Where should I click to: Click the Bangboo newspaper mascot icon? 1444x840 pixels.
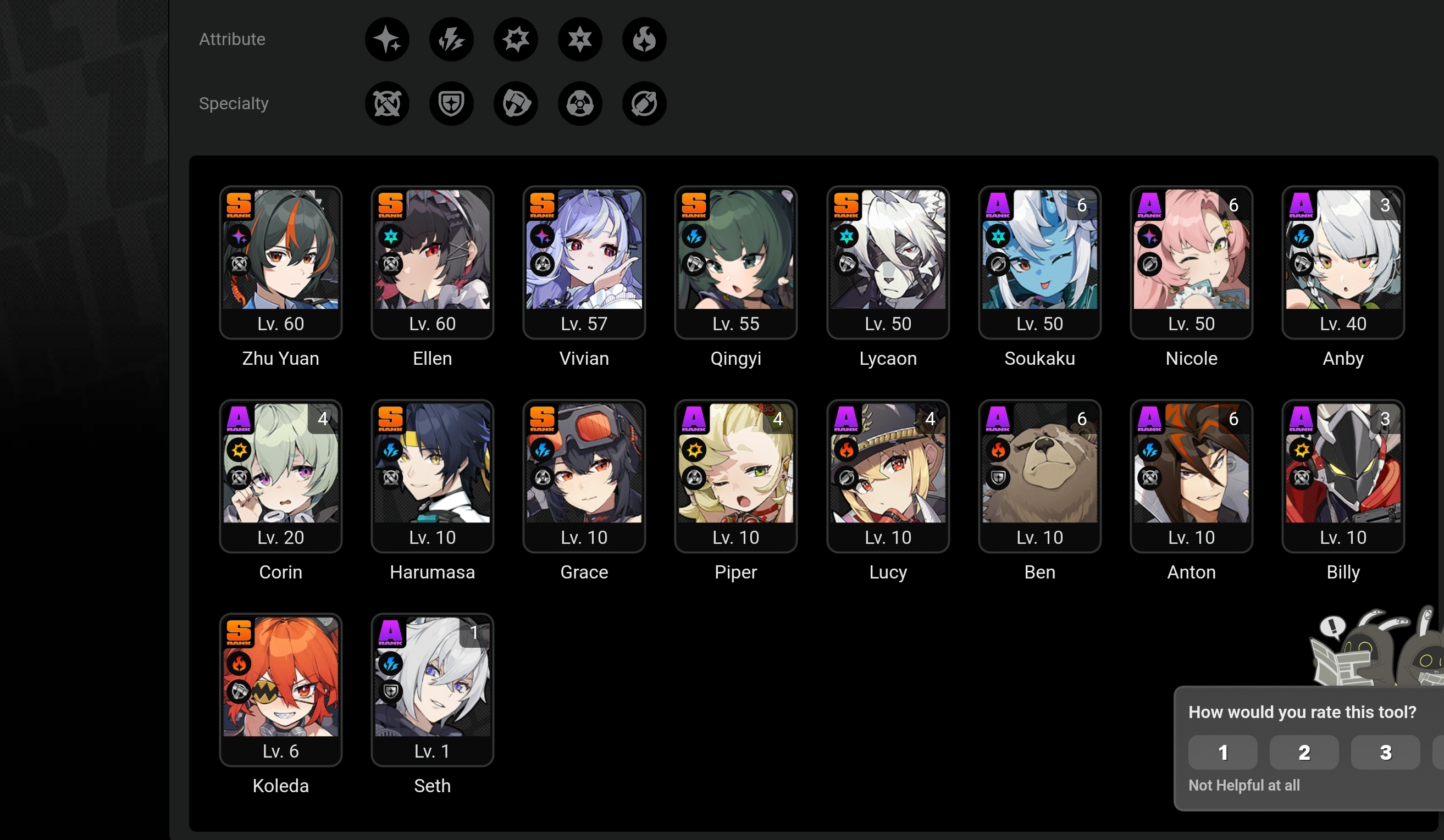tap(1375, 647)
